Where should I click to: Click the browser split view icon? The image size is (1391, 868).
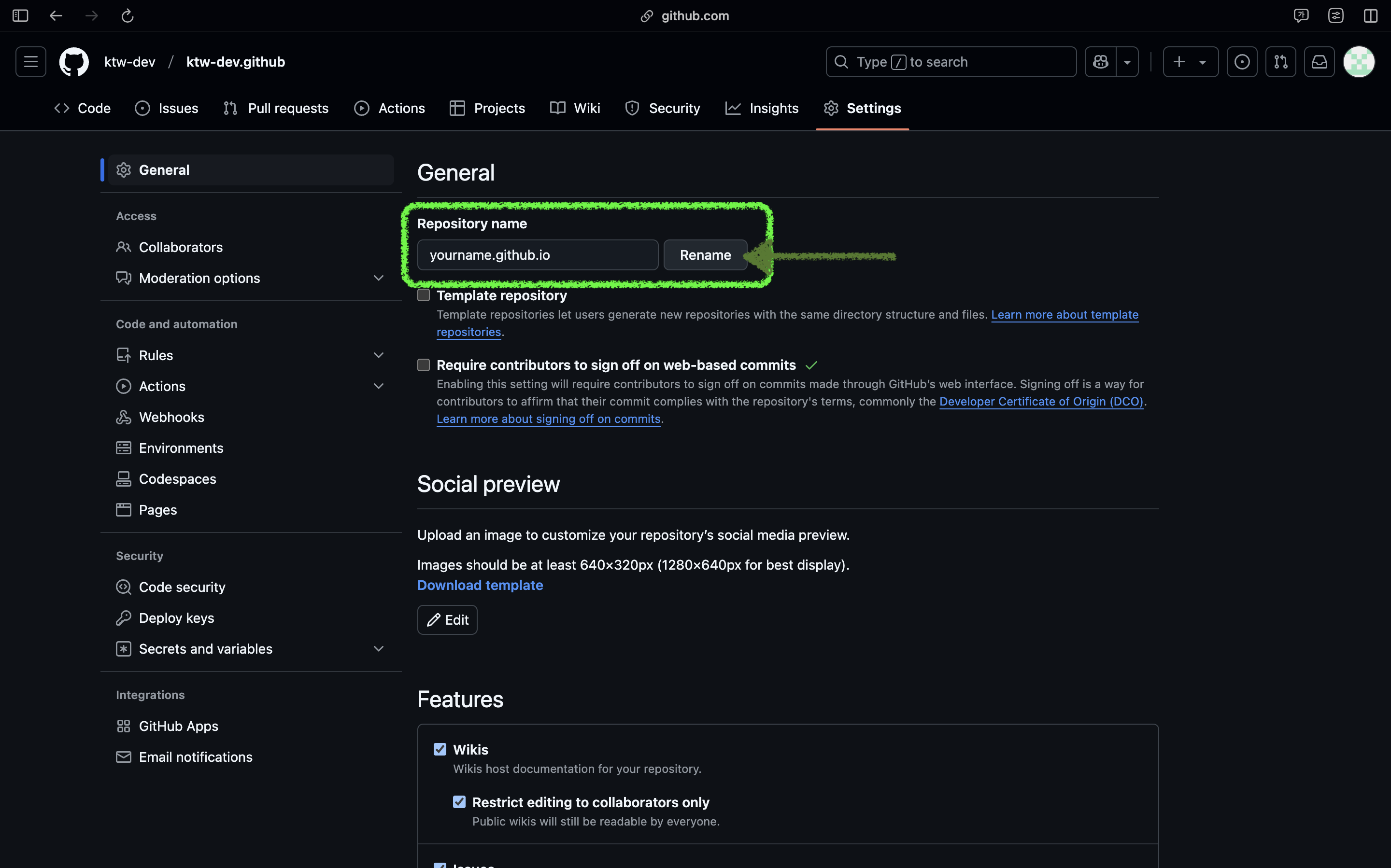coord(1371,15)
